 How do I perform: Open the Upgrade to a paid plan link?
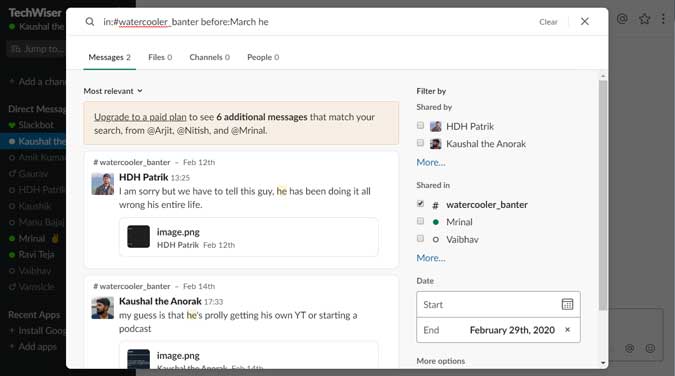coord(140,117)
